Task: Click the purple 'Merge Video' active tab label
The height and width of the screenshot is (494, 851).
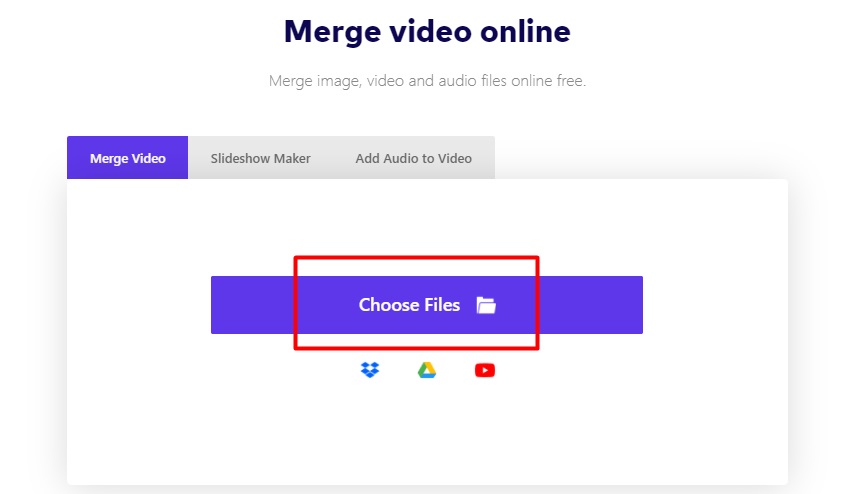Action: click(x=128, y=159)
